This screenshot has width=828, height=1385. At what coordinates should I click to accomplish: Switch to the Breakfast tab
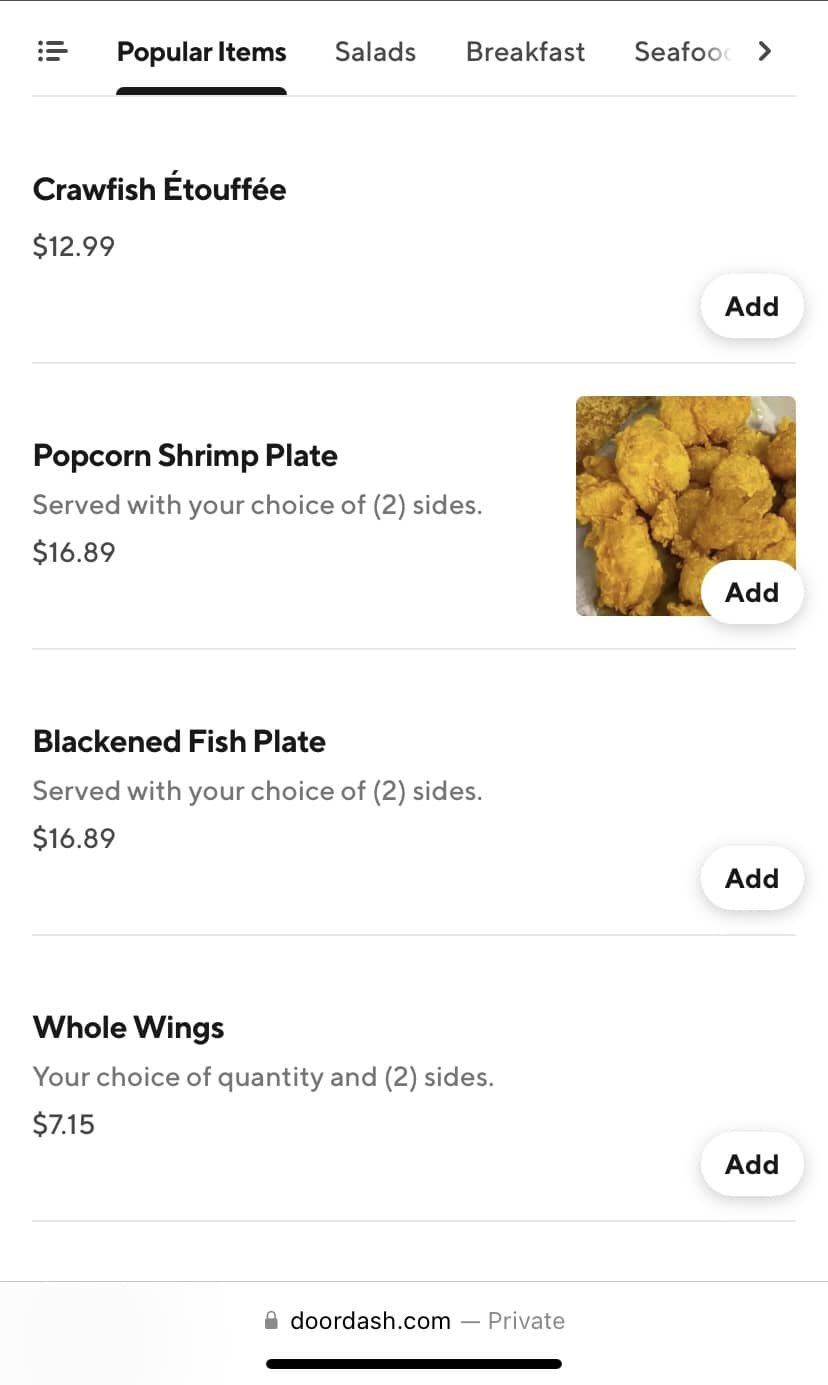[x=525, y=52]
